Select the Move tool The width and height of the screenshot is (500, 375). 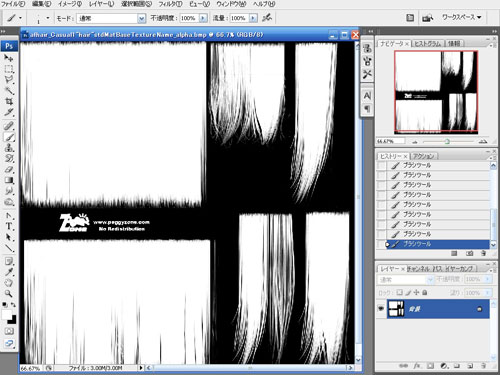tap(9, 58)
